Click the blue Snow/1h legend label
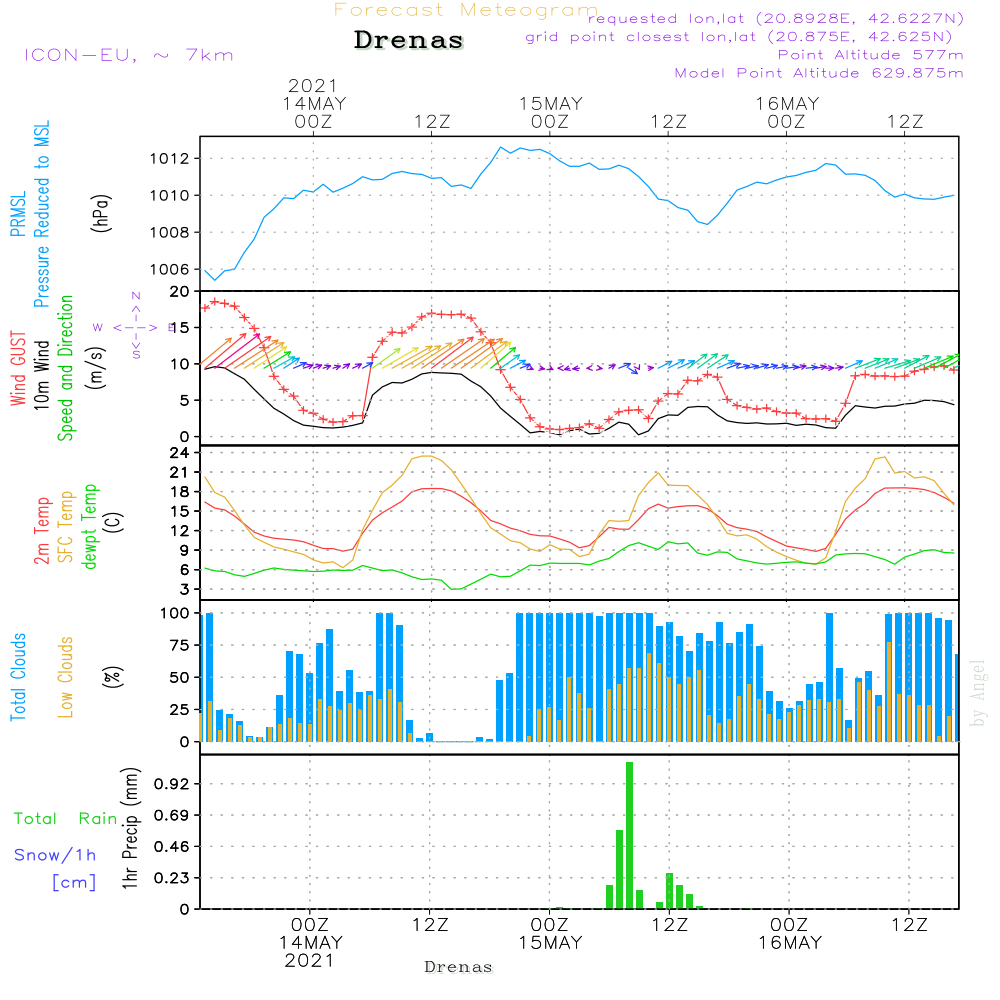The width and height of the screenshot is (1000, 1000). (55, 855)
